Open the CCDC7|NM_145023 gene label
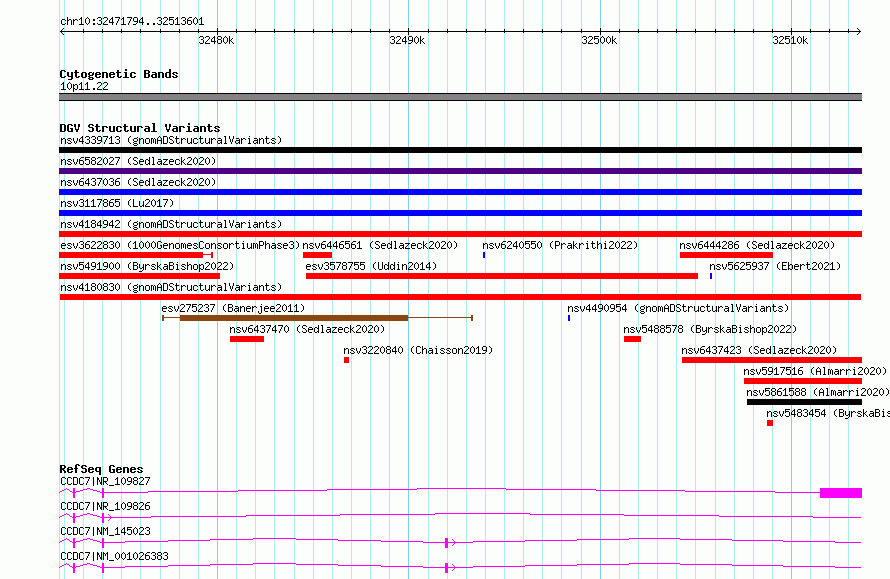The image size is (890, 579). coord(105,531)
